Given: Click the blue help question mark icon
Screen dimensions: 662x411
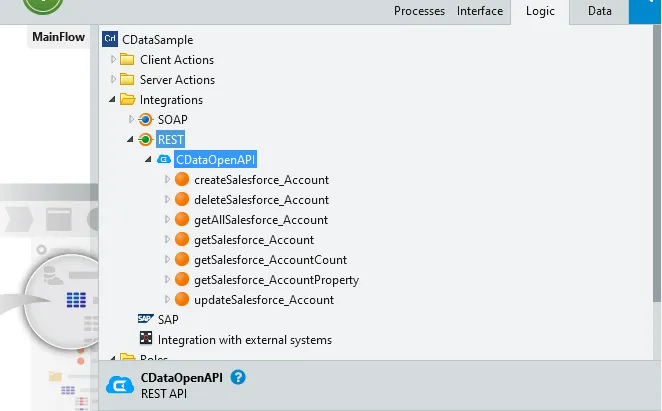Looking at the screenshot, I should tap(238, 377).
